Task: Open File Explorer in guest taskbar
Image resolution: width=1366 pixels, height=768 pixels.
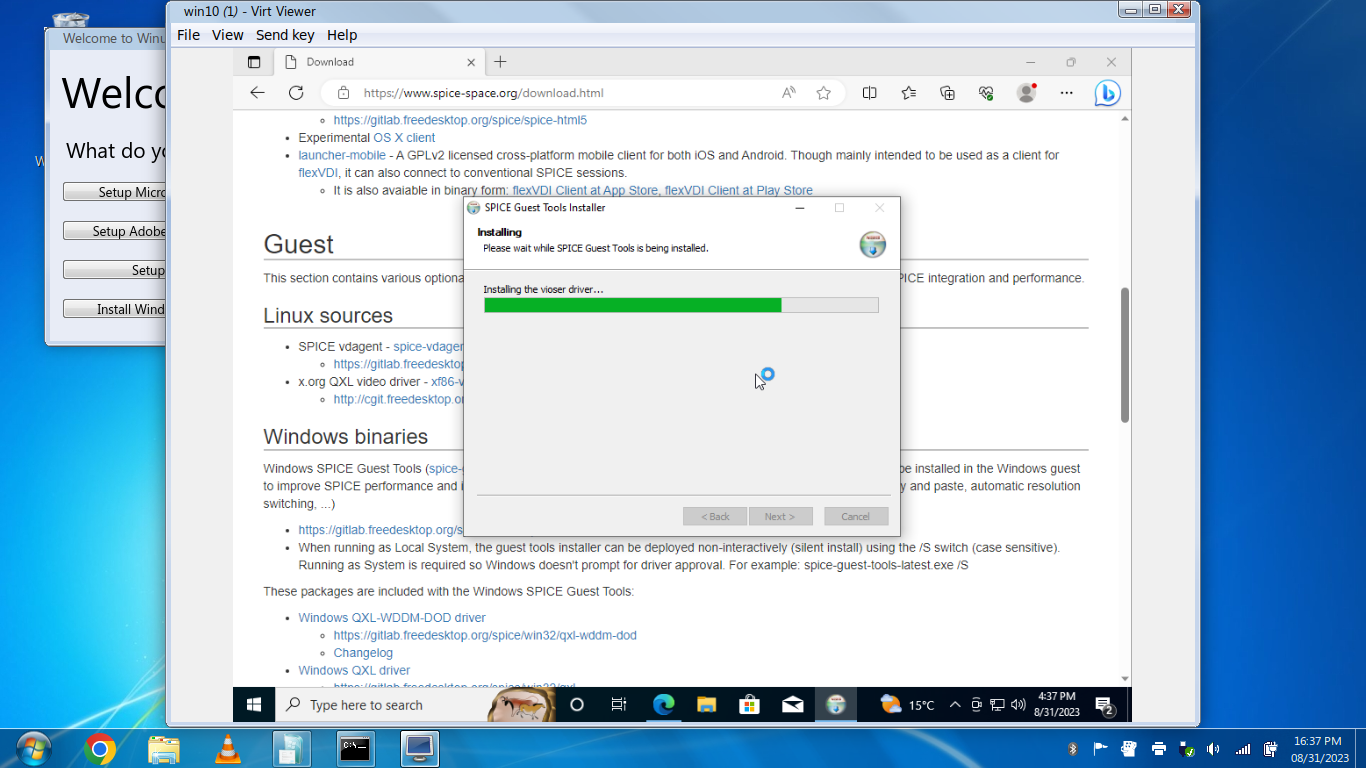Action: click(706, 705)
